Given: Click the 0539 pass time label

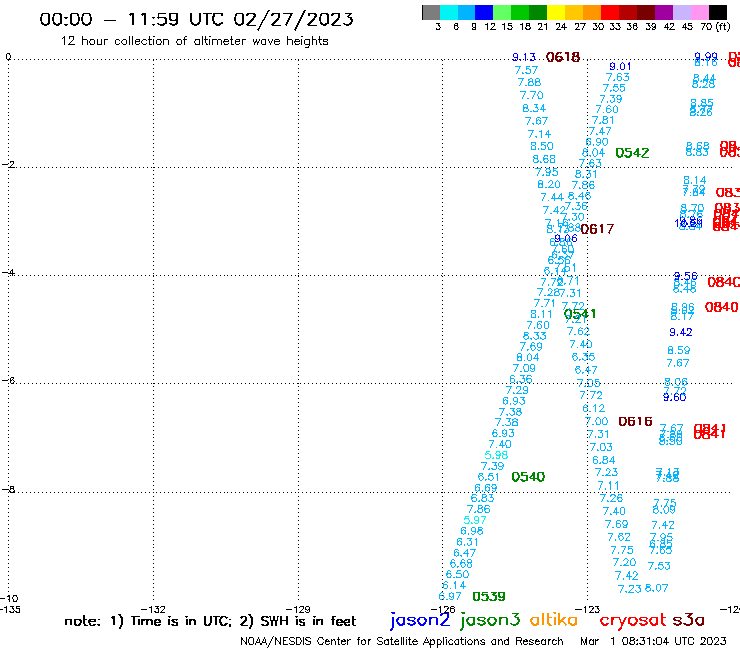Looking at the screenshot, I should pos(489,597).
